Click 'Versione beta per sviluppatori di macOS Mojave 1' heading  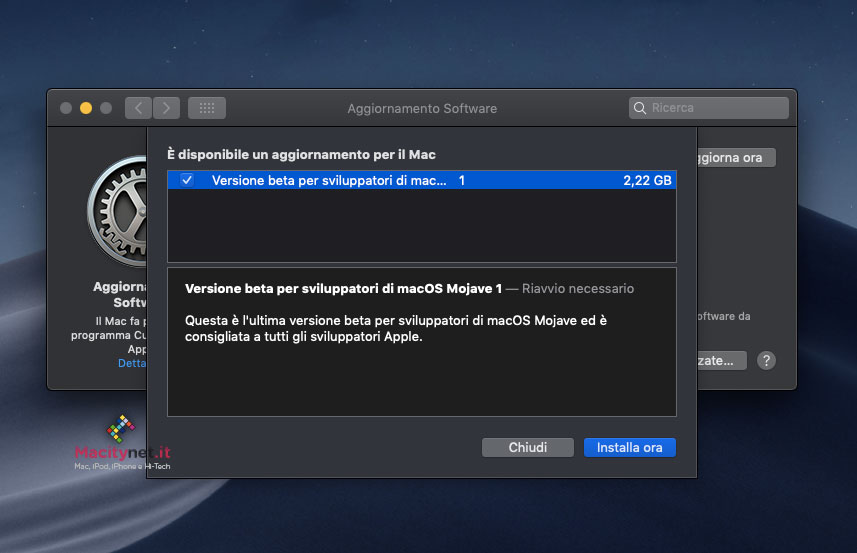point(343,289)
